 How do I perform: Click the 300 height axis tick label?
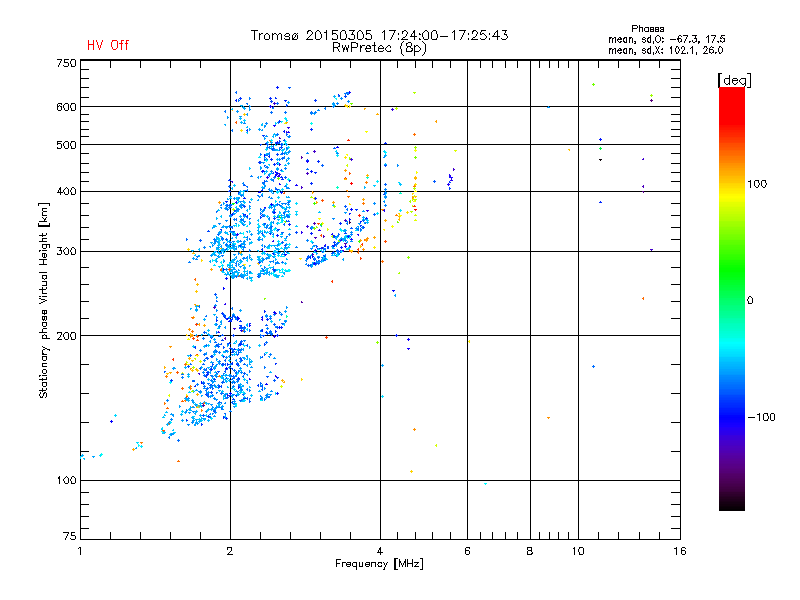(66, 252)
